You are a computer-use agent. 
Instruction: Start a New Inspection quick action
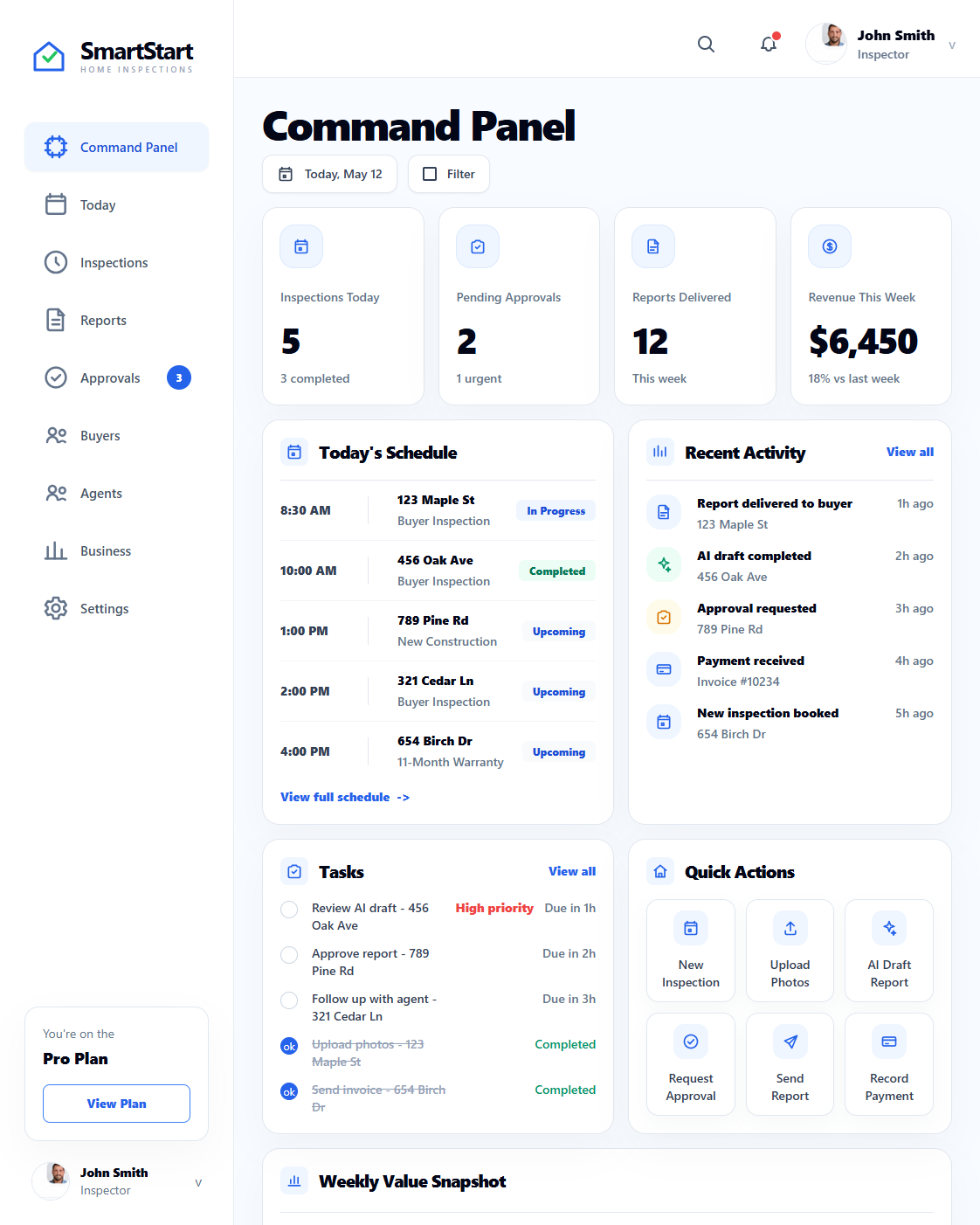(x=691, y=951)
